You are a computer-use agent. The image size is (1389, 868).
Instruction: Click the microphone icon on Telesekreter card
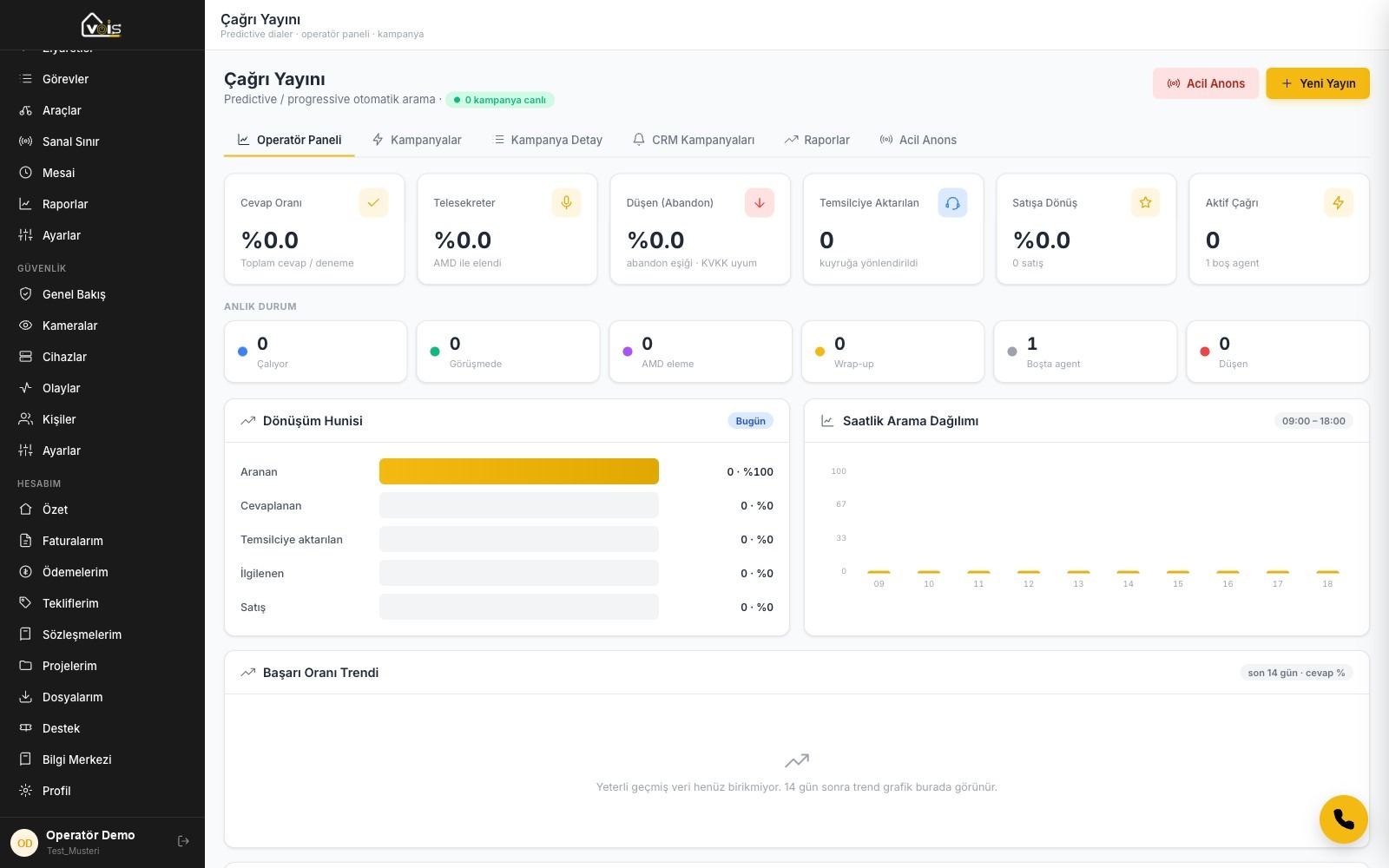(x=566, y=202)
